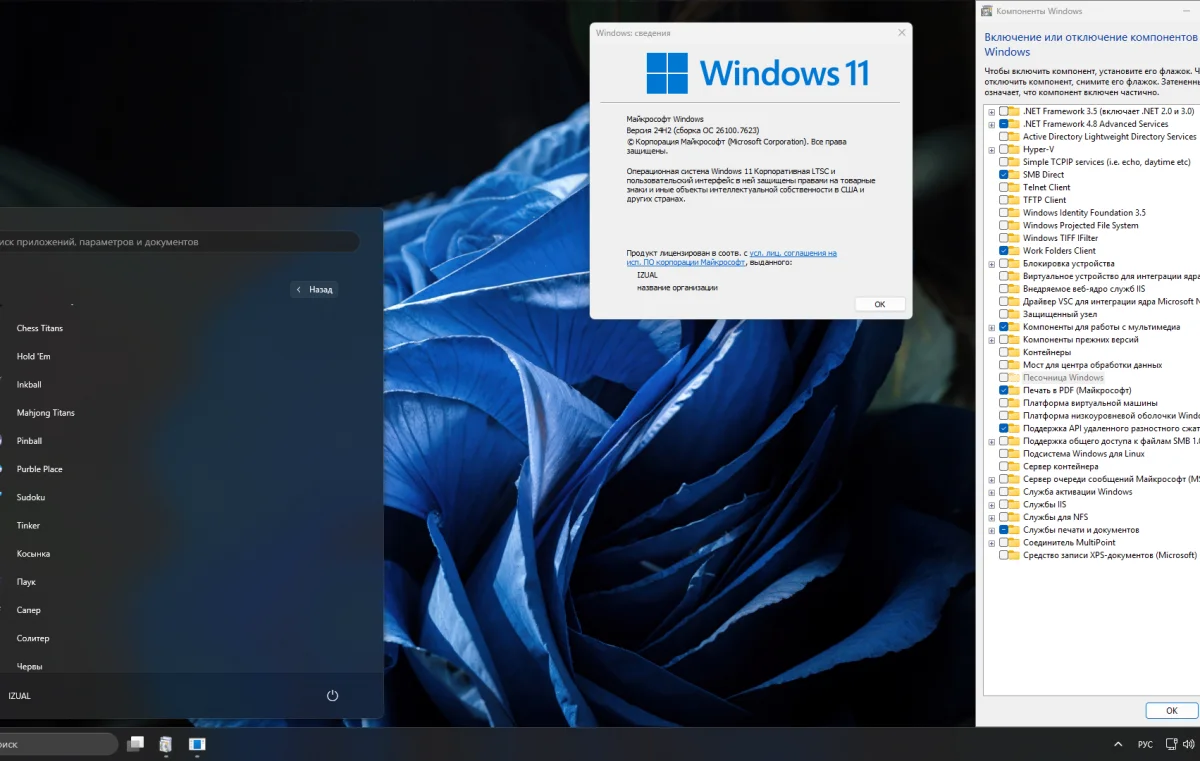Open the winver app icon on taskbar
This screenshot has width=1200, height=761.
tap(197, 744)
